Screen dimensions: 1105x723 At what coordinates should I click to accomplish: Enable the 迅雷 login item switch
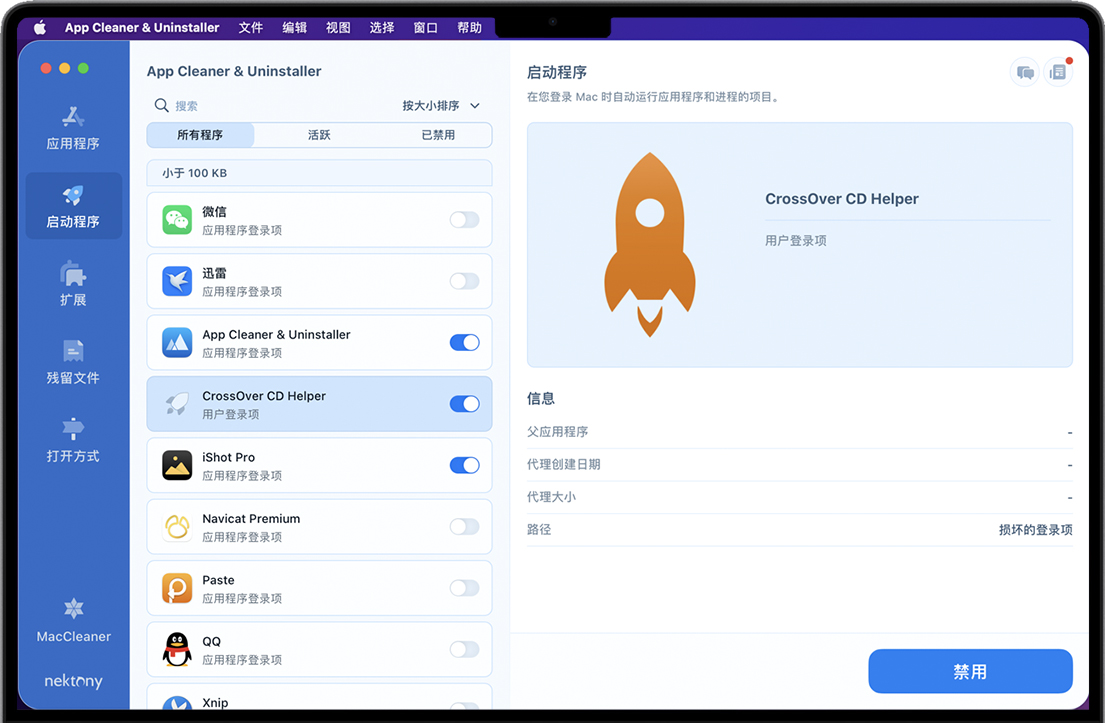pos(464,281)
